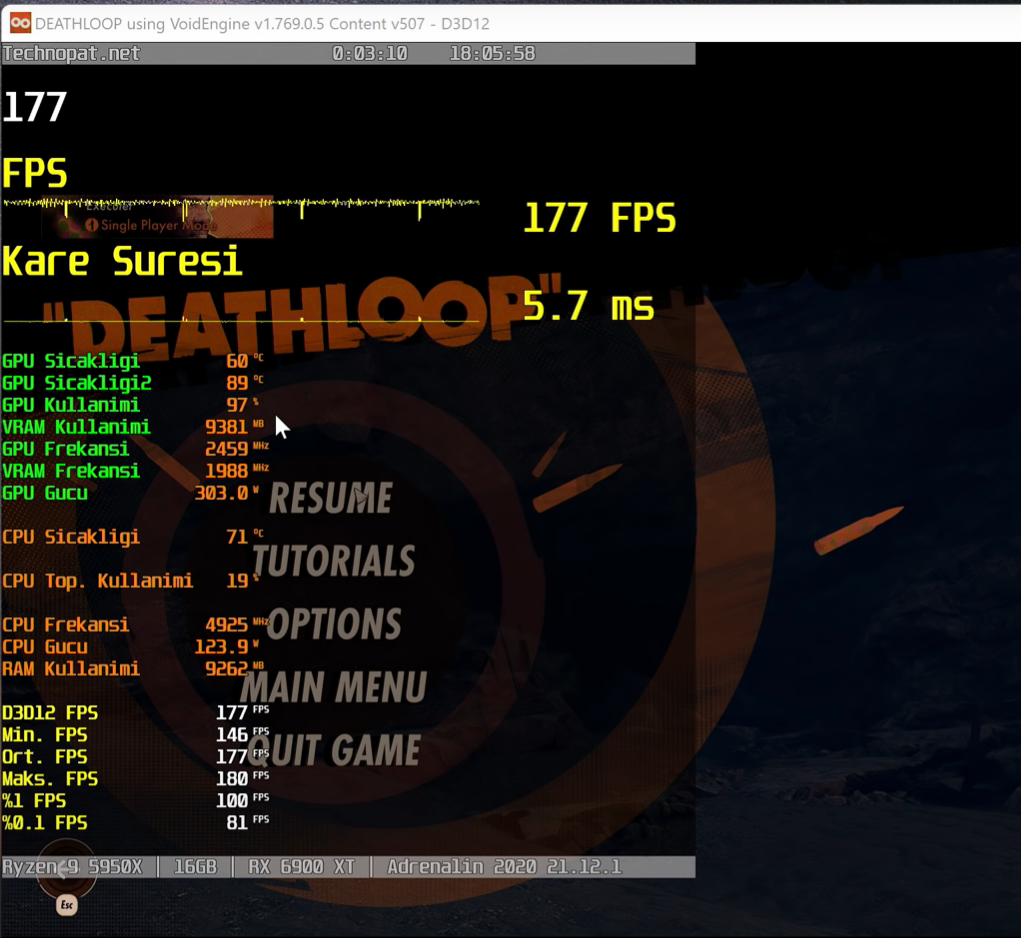Click the Min. FPS 146 row
This screenshot has height=938, width=1021.
[135, 735]
